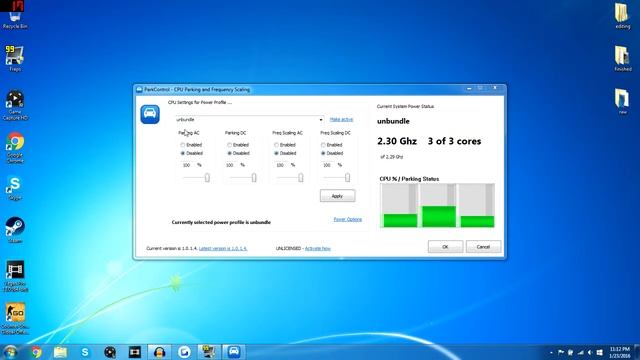Click the Action Center flag tray icon

coord(561,352)
